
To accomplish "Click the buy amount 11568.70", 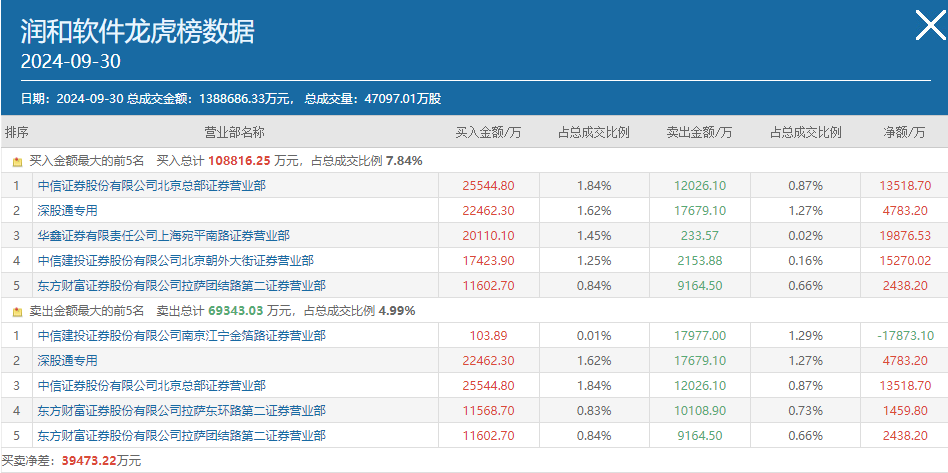I will point(488,411).
